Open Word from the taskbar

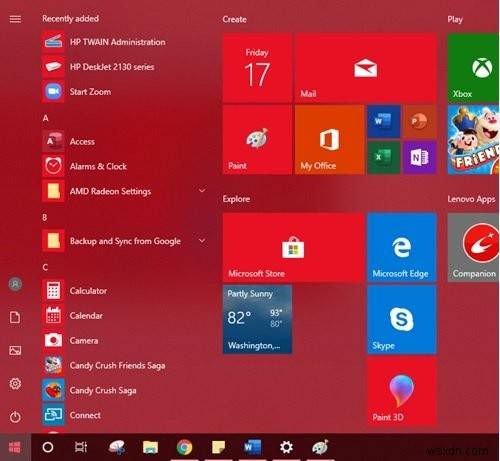click(x=253, y=447)
